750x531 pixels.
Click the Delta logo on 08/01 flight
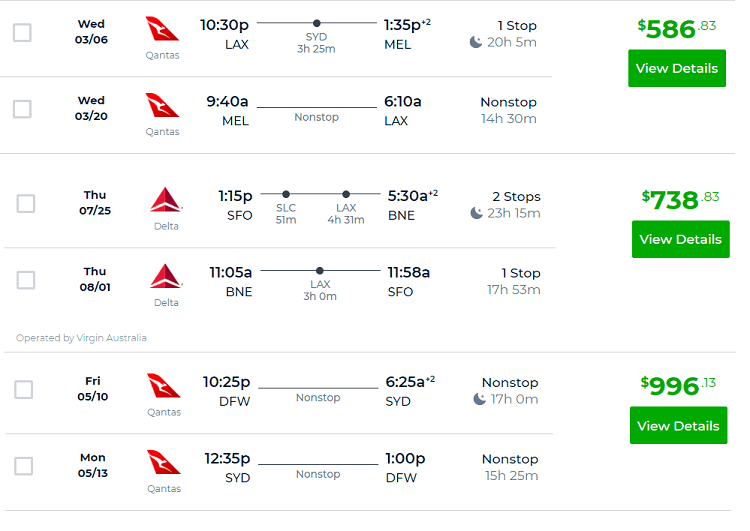166,277
